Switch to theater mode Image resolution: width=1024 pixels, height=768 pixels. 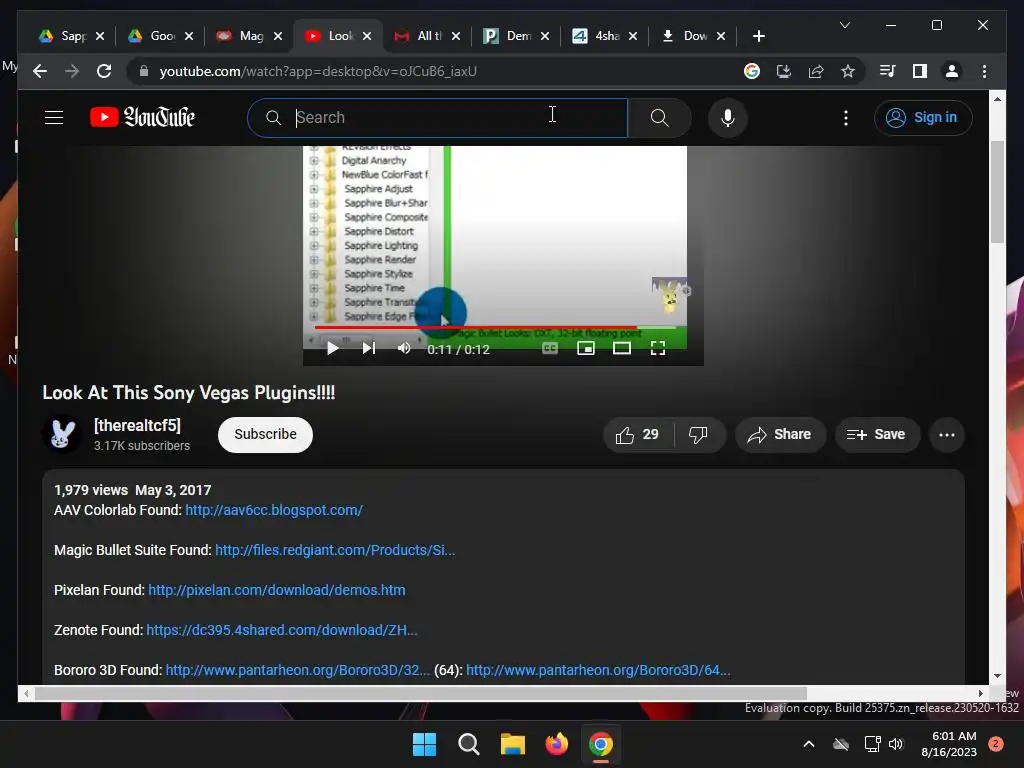click(622, 349)
